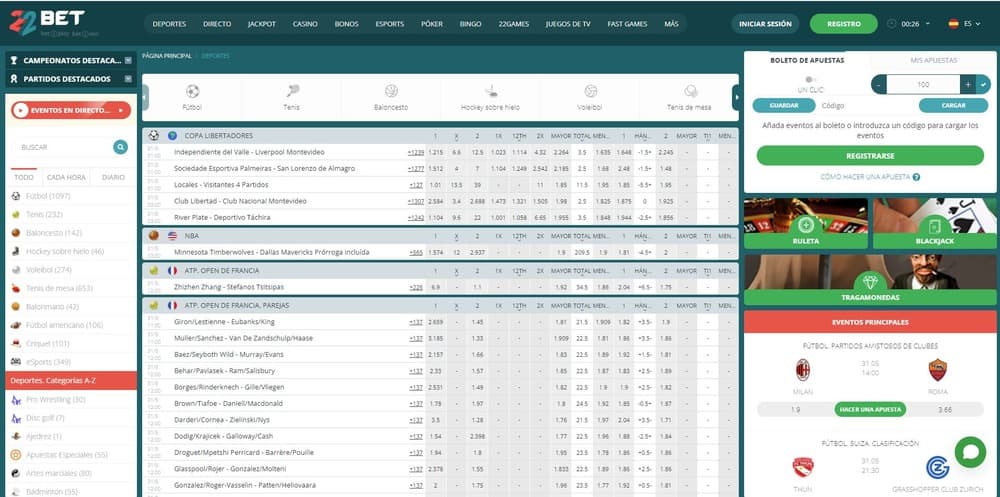
Task: Click the AC Milan team crest
Action: coord(802,370)
